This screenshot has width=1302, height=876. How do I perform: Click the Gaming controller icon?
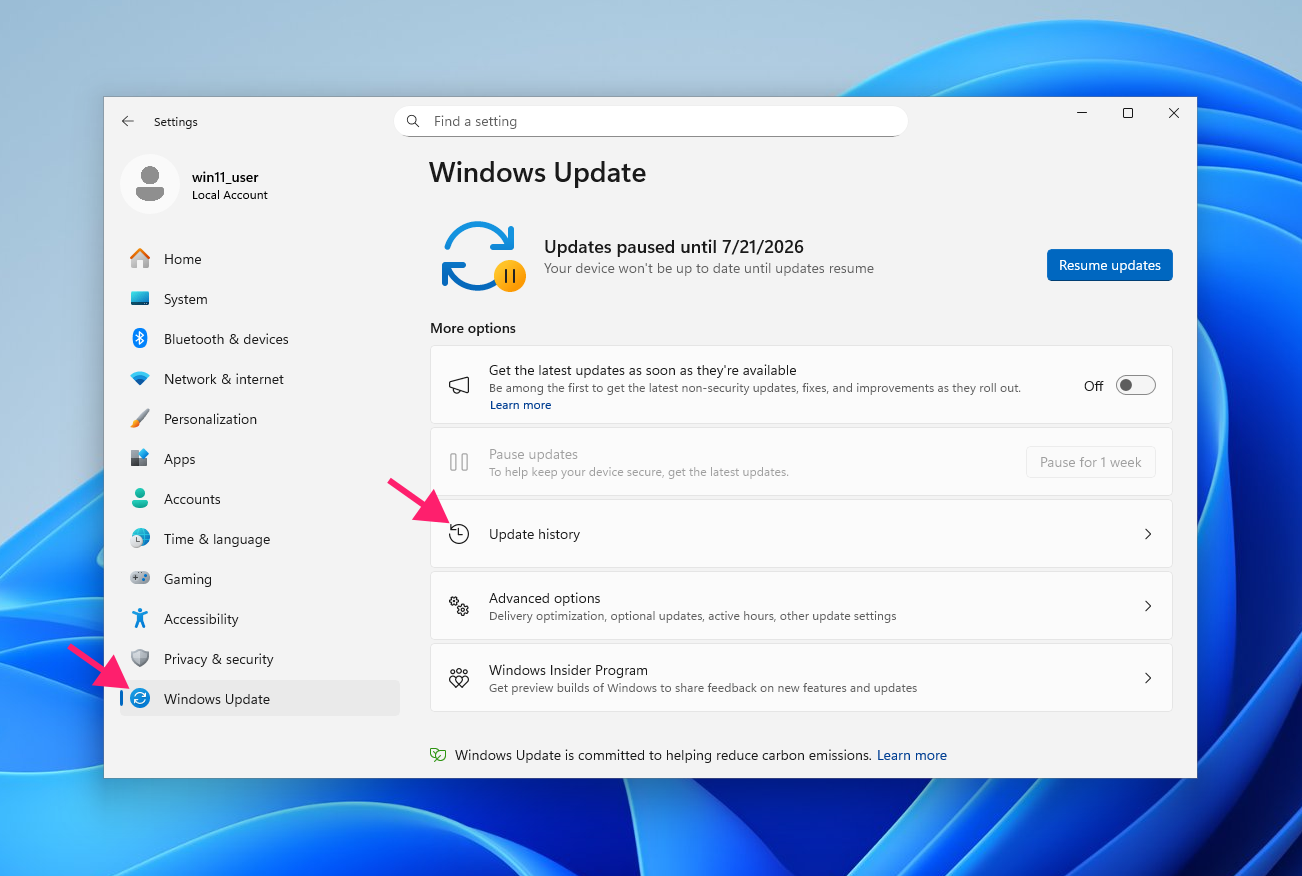click(140, 578)
